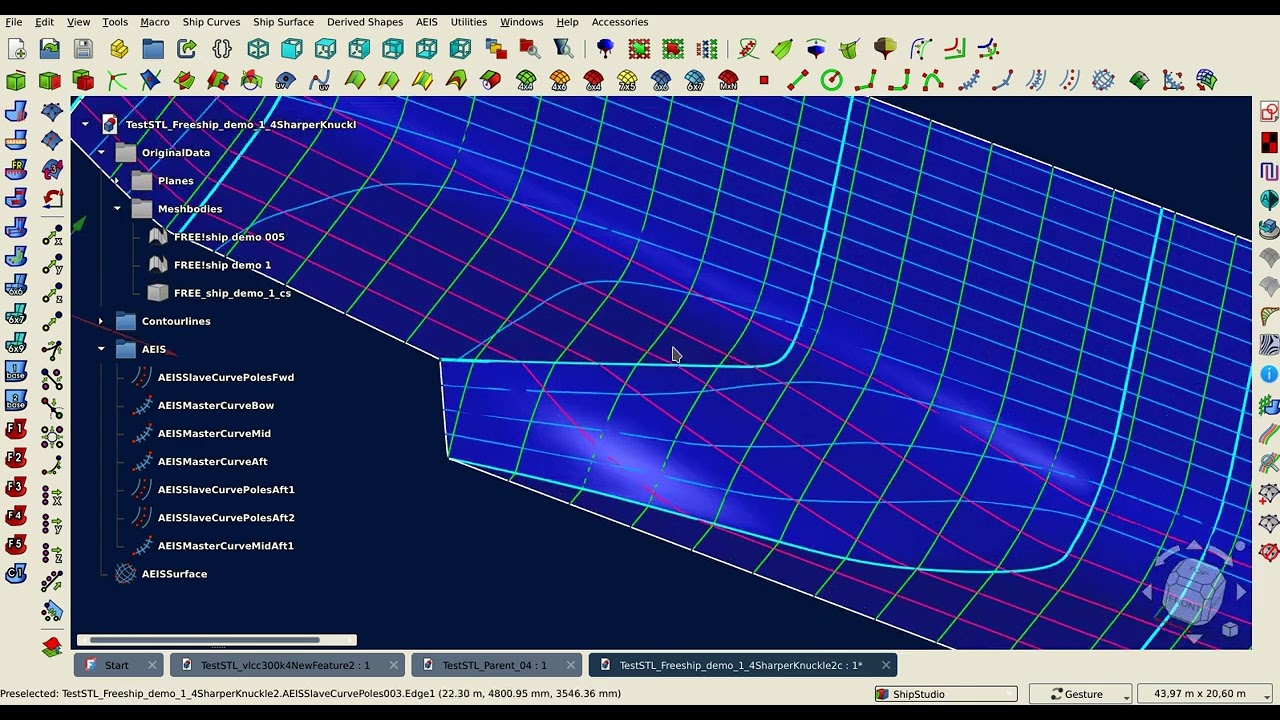Screen dimensions: 1280x720
Task: Select AEISSlaveCurvePolesAft1 tree item
Action: pyautogui.click(x=226, y=489)
